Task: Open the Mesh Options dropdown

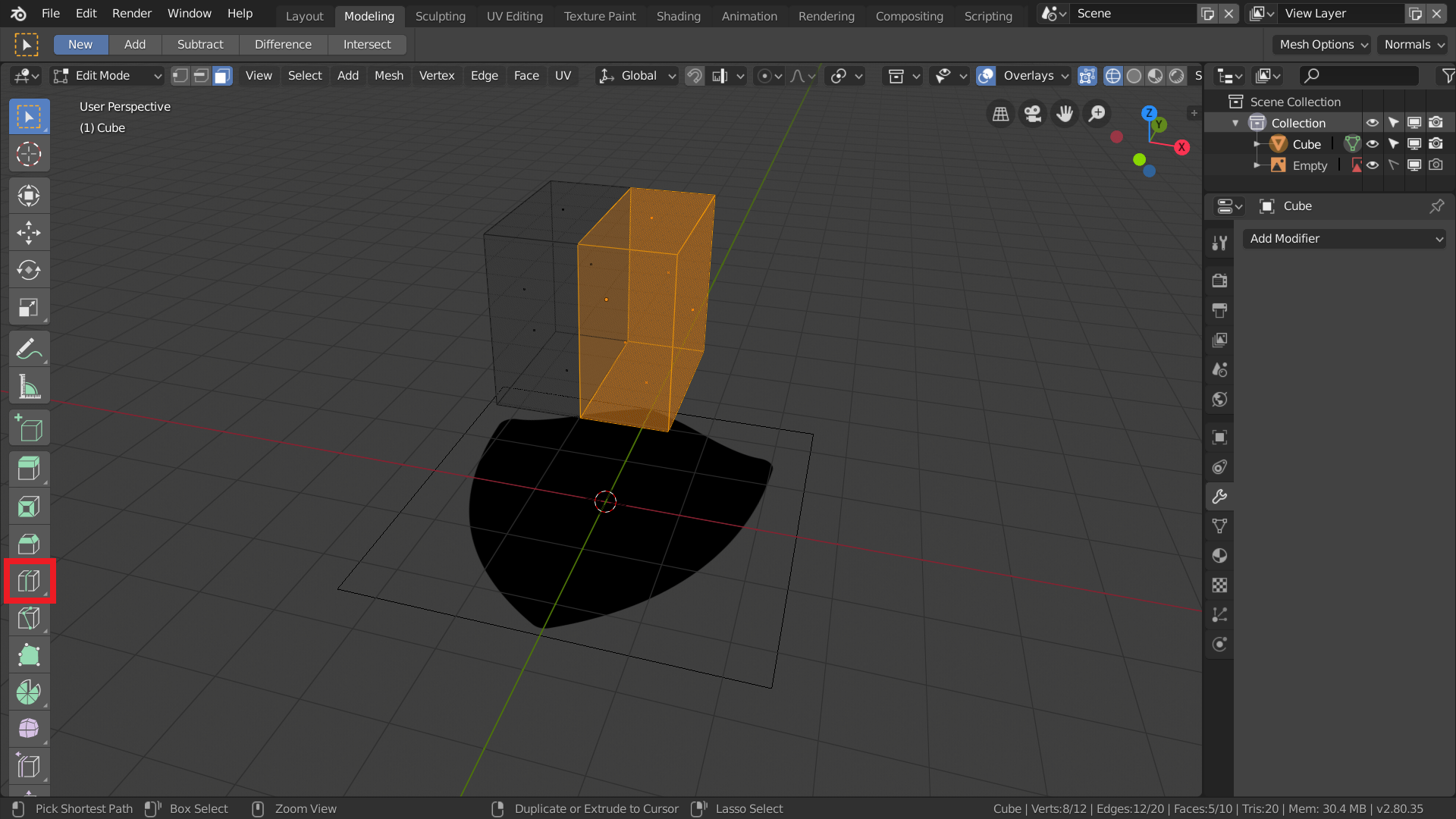Action: (x=1322, y=45)
